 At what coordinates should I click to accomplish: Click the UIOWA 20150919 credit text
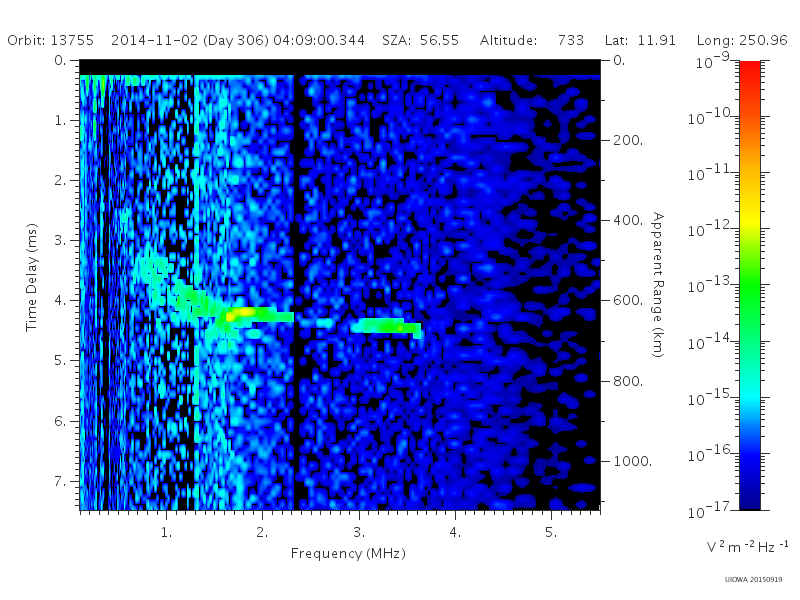click(x=753, y=580)
